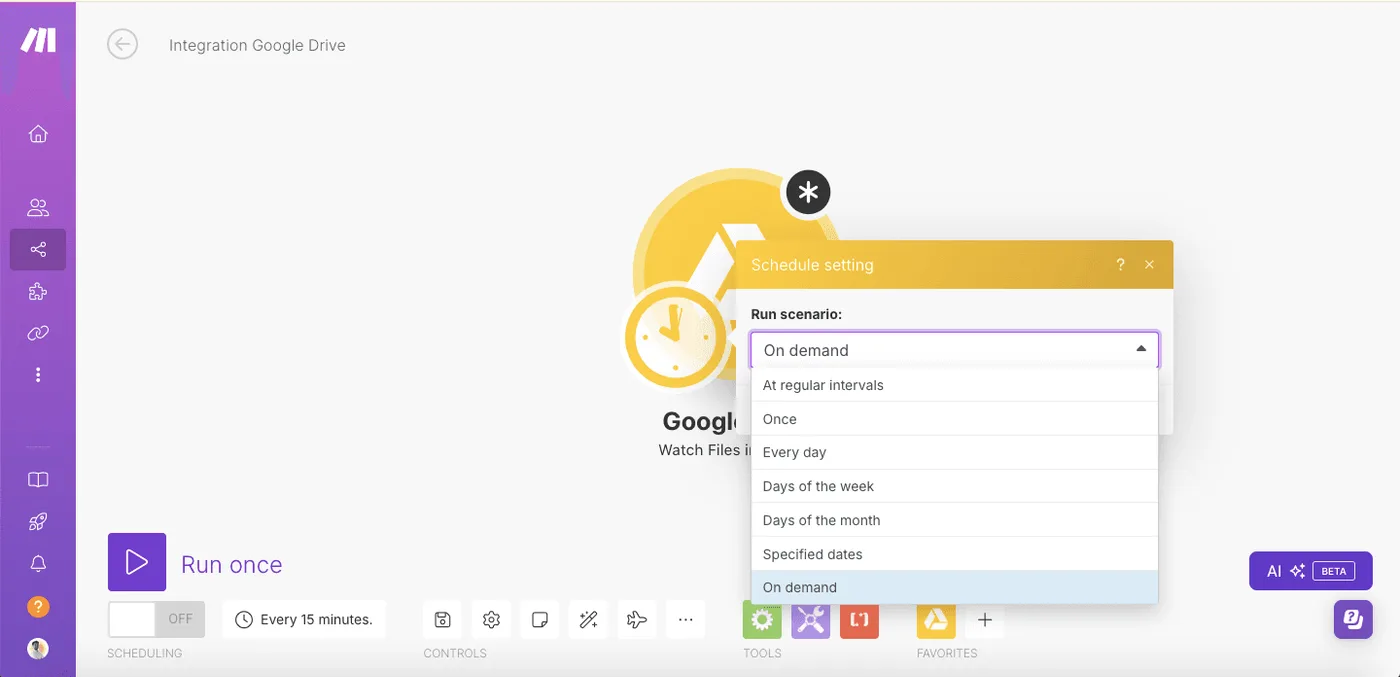Open the Every 15 minutes schedule setting
Image resolution: width=1400 pixels, height=677 pixels.
pyautogui.click(x=304, y=620)
